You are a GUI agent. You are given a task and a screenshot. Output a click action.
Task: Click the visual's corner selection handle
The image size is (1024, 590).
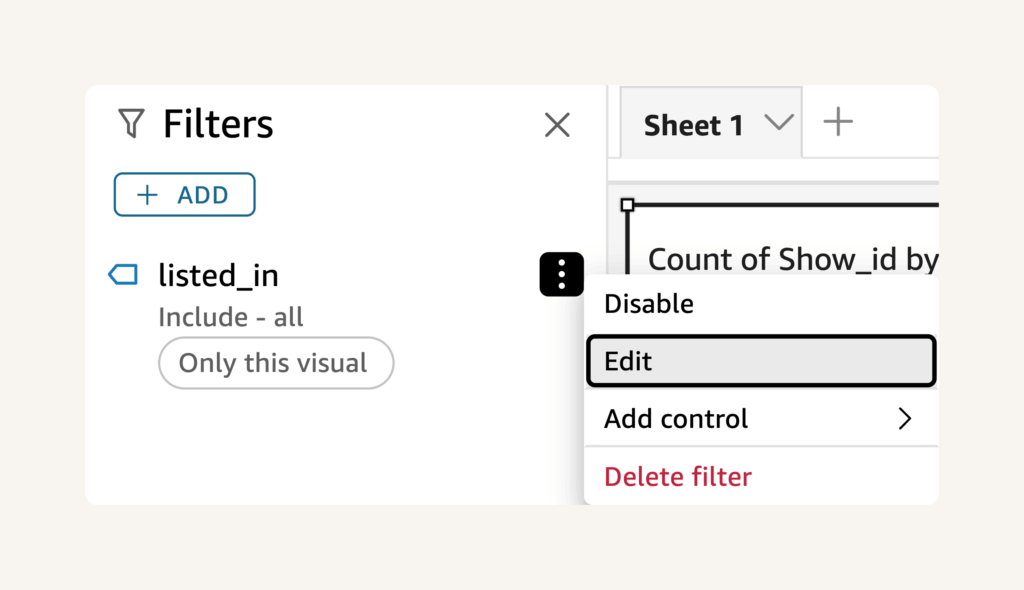628,205
